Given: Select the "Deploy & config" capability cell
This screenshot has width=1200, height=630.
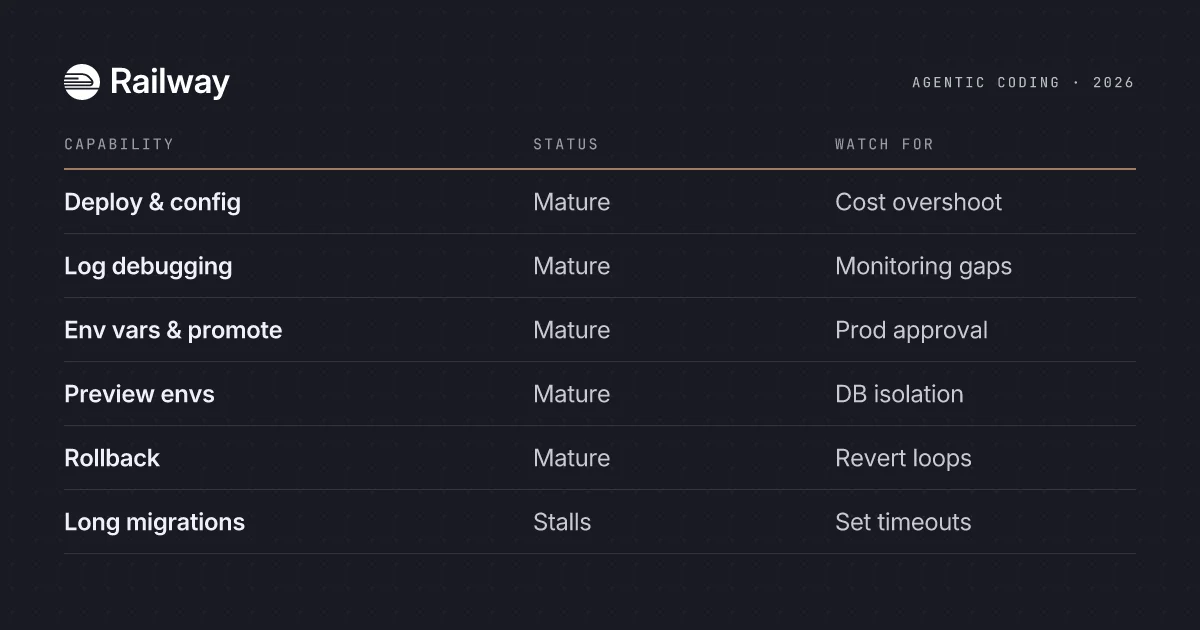Looking at the screenshot, I should click(152, 202).
